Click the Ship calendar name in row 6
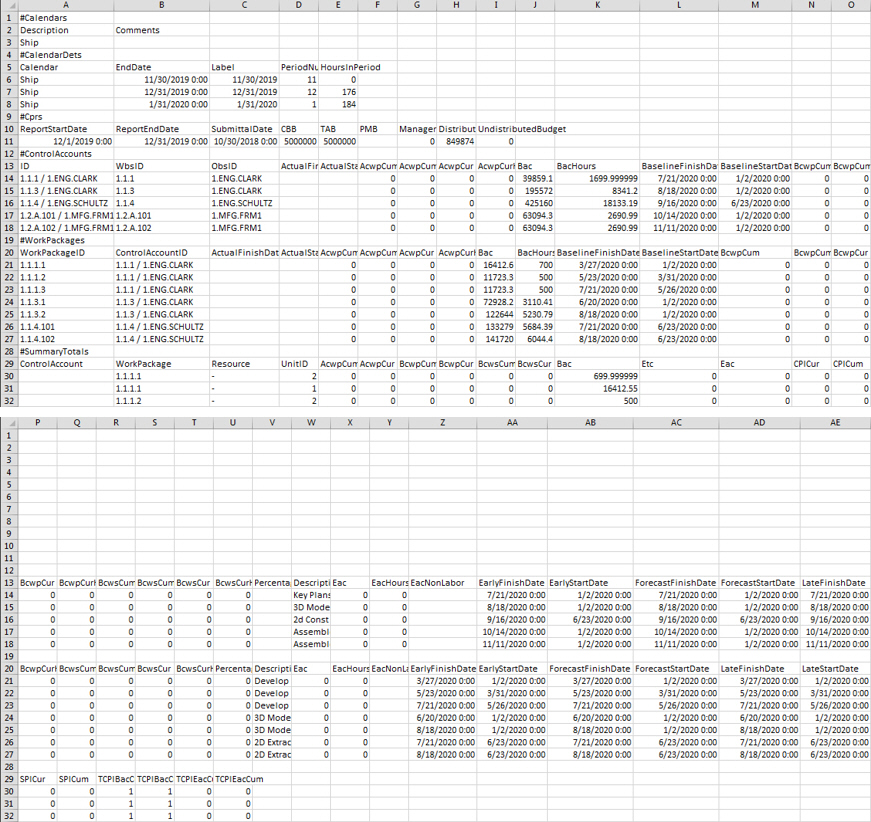This screenshot has width=871, height=822. pyautogui.click(x=65, y=79)
